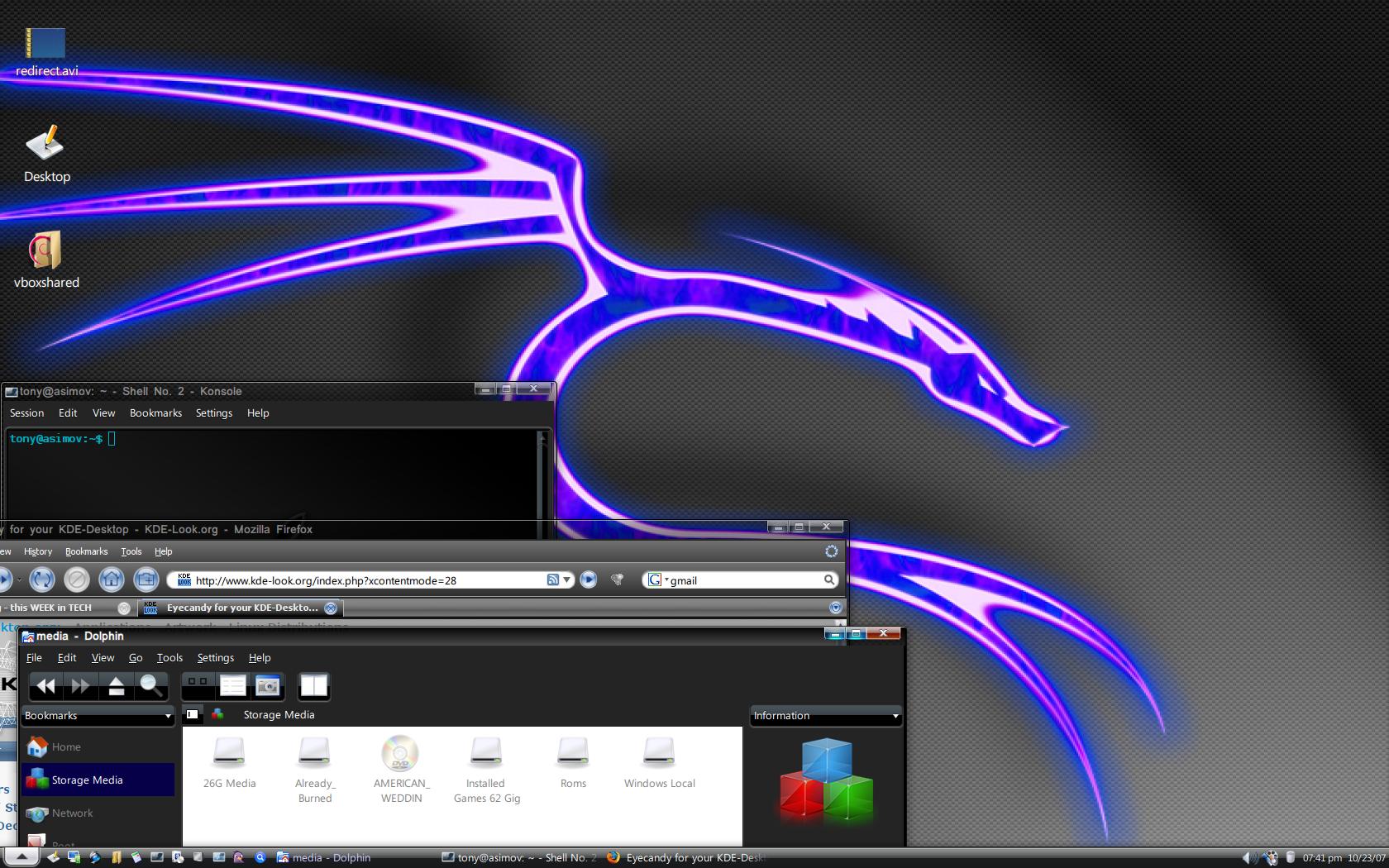Click the Firefox address bar URL field

click(x=369, y=580)
